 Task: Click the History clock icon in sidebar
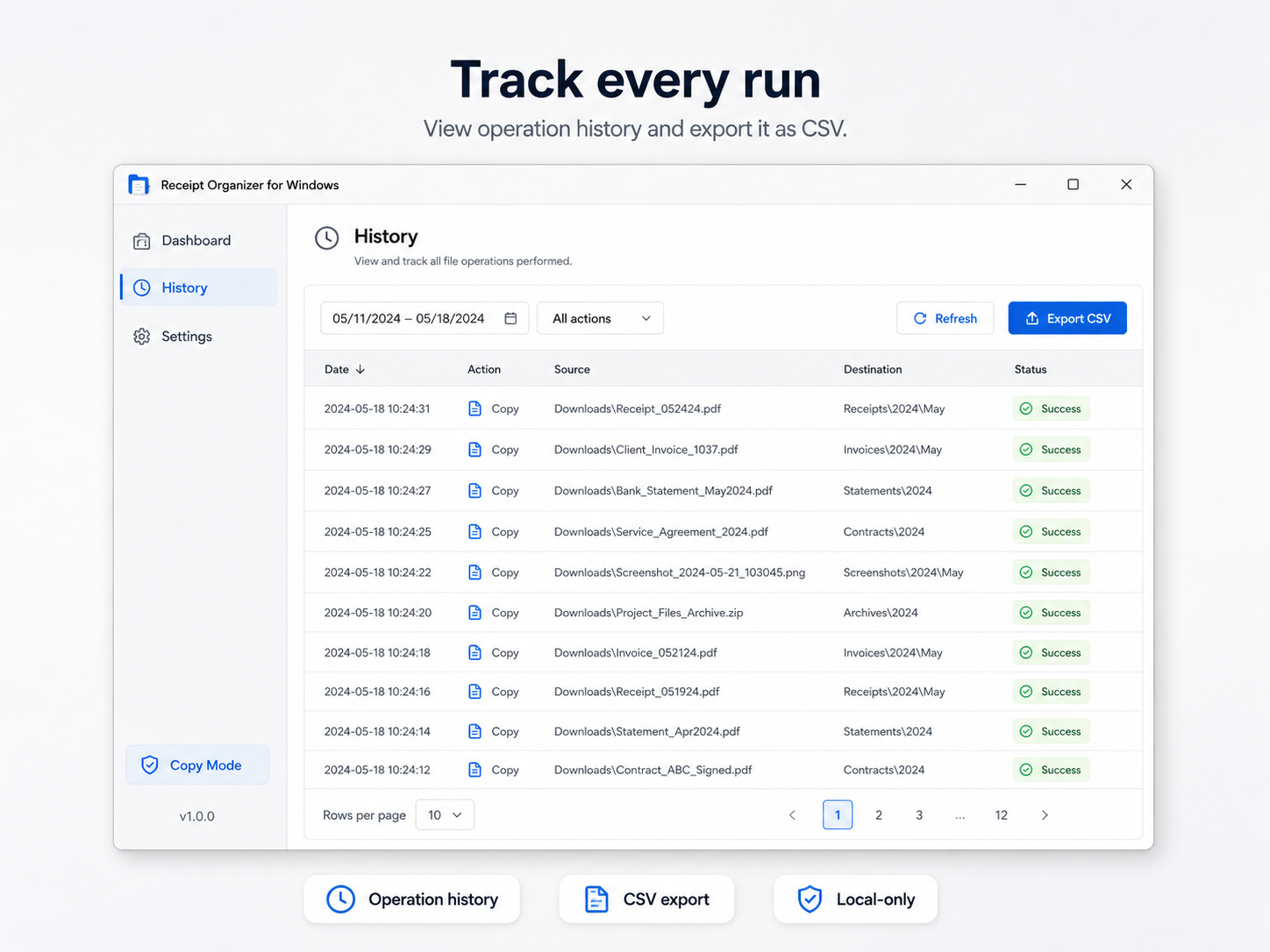(x=141, y=288)
